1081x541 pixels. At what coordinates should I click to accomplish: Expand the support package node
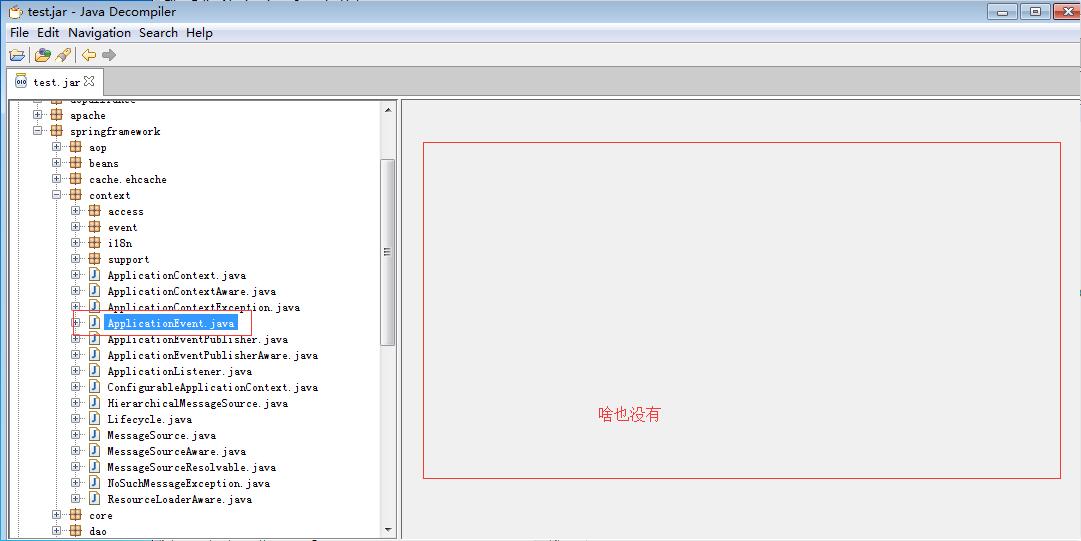point(76,259)
